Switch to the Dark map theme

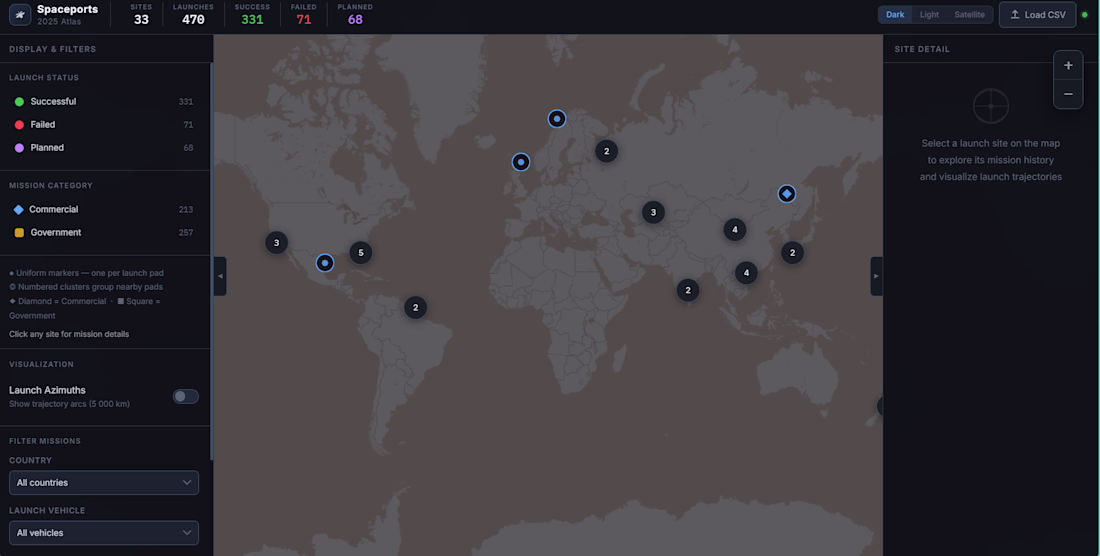coord(894,15)
